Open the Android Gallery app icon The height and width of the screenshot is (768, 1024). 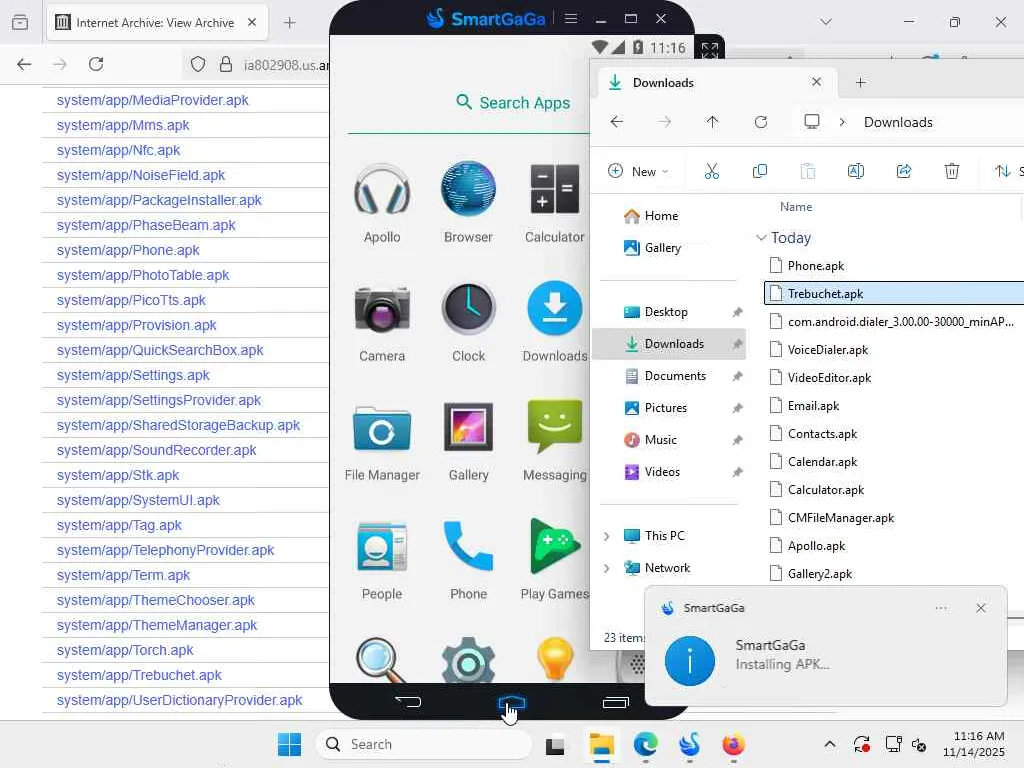[468, 428]
